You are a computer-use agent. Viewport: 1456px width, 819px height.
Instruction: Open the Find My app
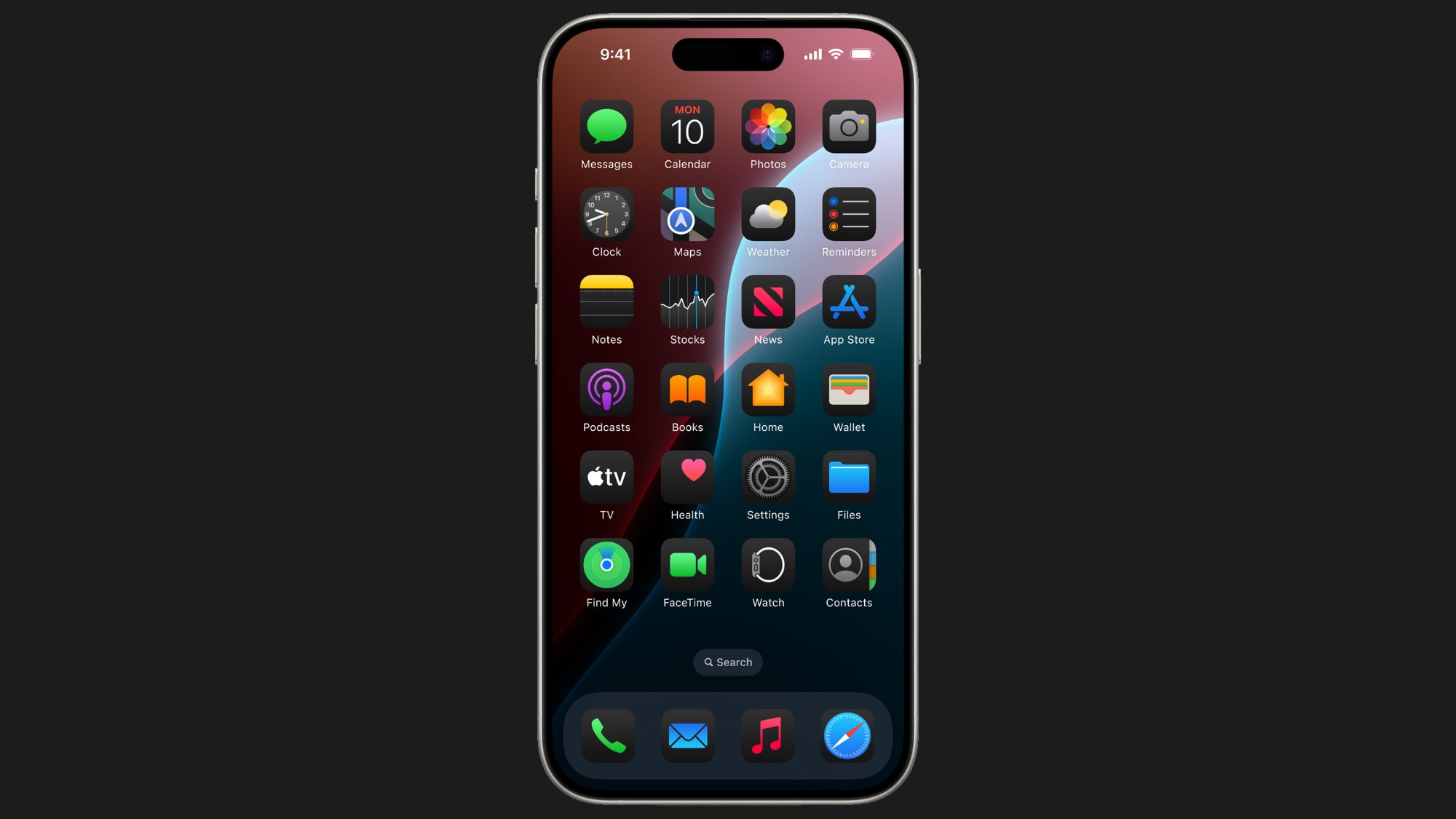click(606, 564)
